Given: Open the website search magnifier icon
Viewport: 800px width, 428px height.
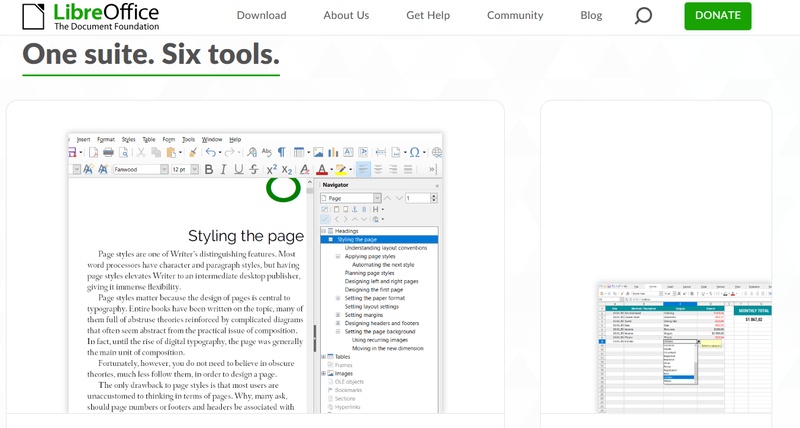Looking at the screenshot, I should click(x=643, y=15).
